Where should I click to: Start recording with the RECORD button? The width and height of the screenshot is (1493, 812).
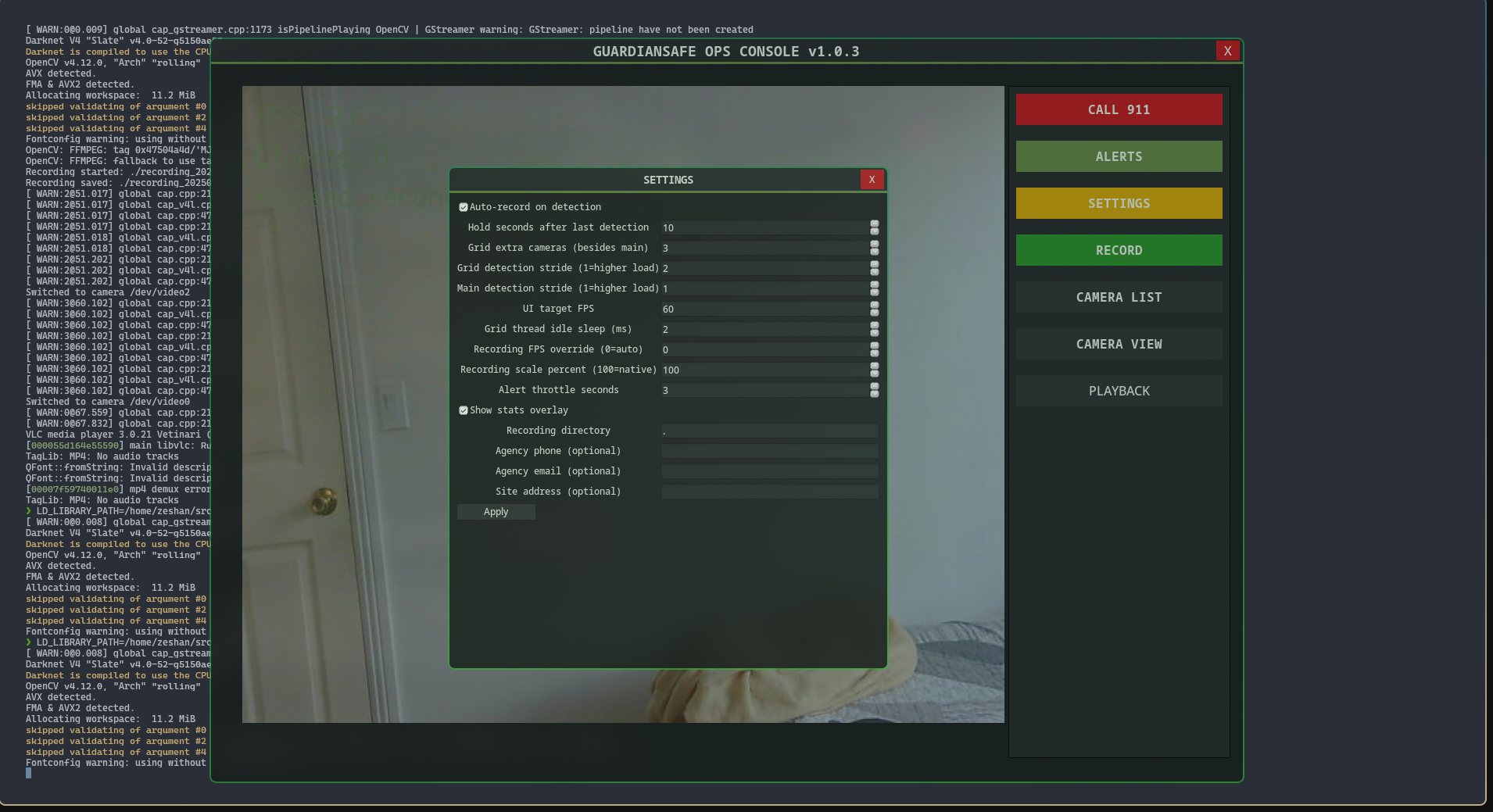pos(1118,250)
